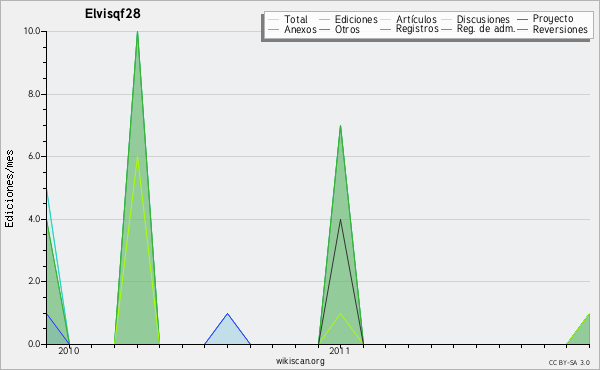Image resolution: width=600 pixels, height=370 pixels.
Task: Click the 2011 x-axis label
Action: click(340, 351)
